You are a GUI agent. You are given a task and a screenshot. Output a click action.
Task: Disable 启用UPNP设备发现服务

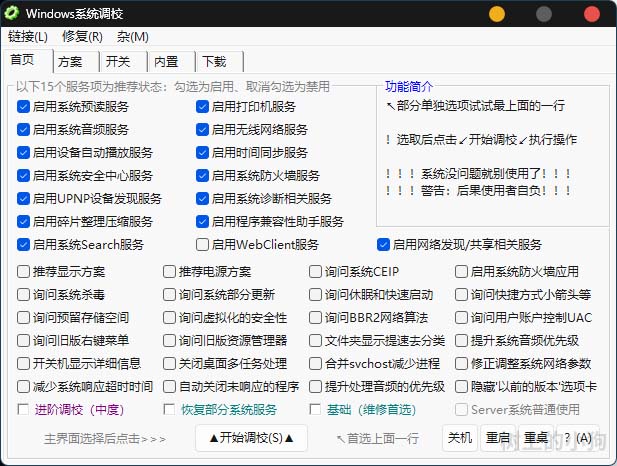pos(23,198)
